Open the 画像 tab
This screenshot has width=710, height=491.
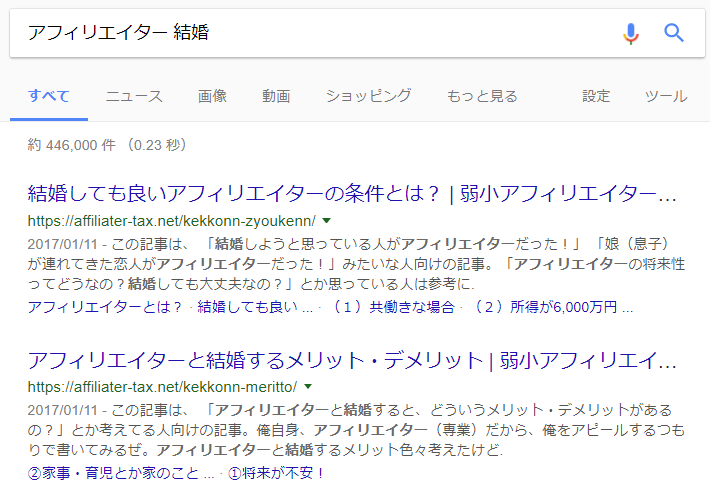(212, 96)
